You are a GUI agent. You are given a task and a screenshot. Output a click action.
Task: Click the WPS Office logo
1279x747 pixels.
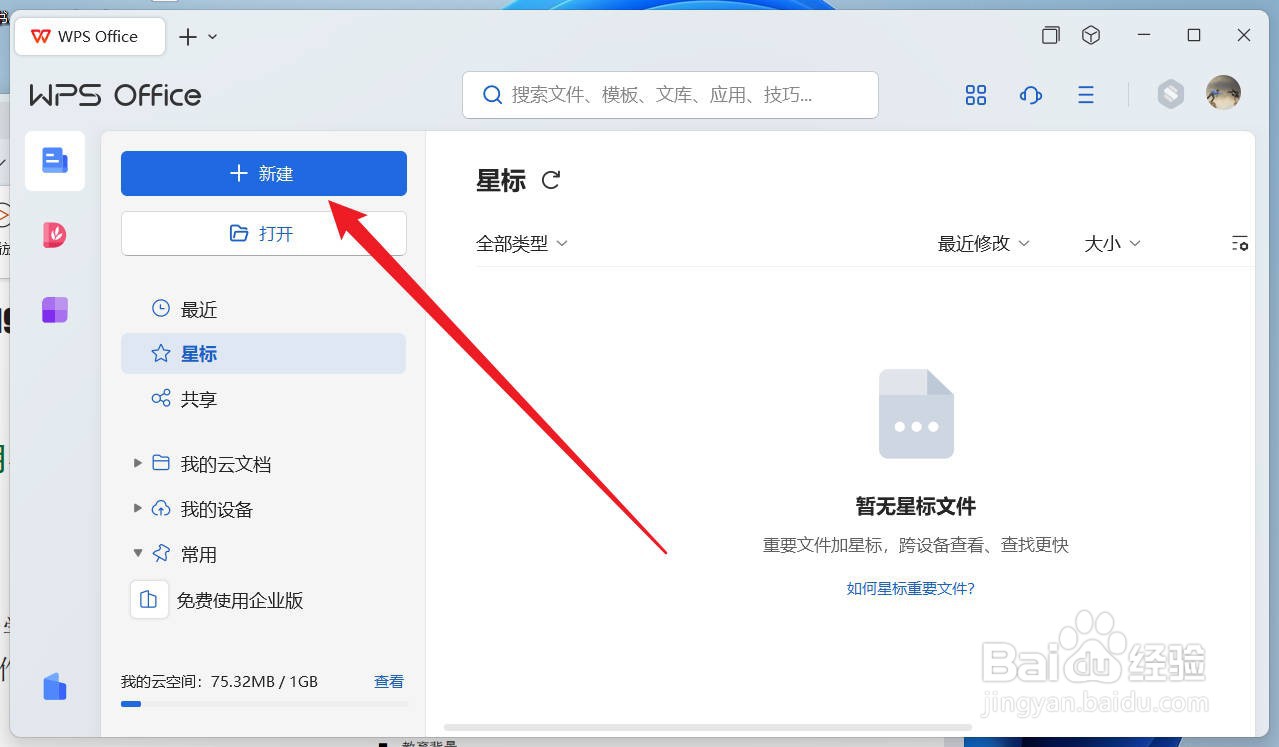115,95
